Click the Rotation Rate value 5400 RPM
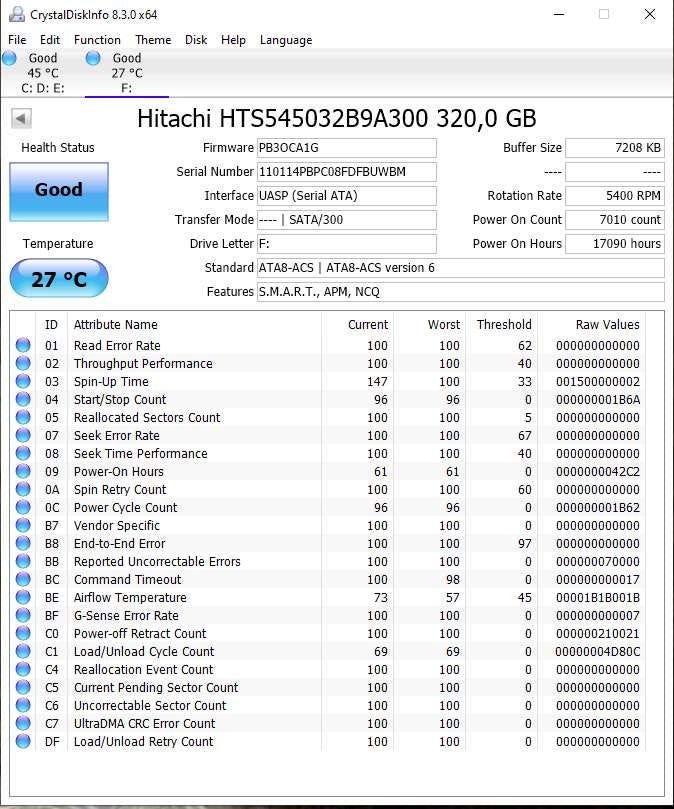674x809 pixels. (615, 196)
